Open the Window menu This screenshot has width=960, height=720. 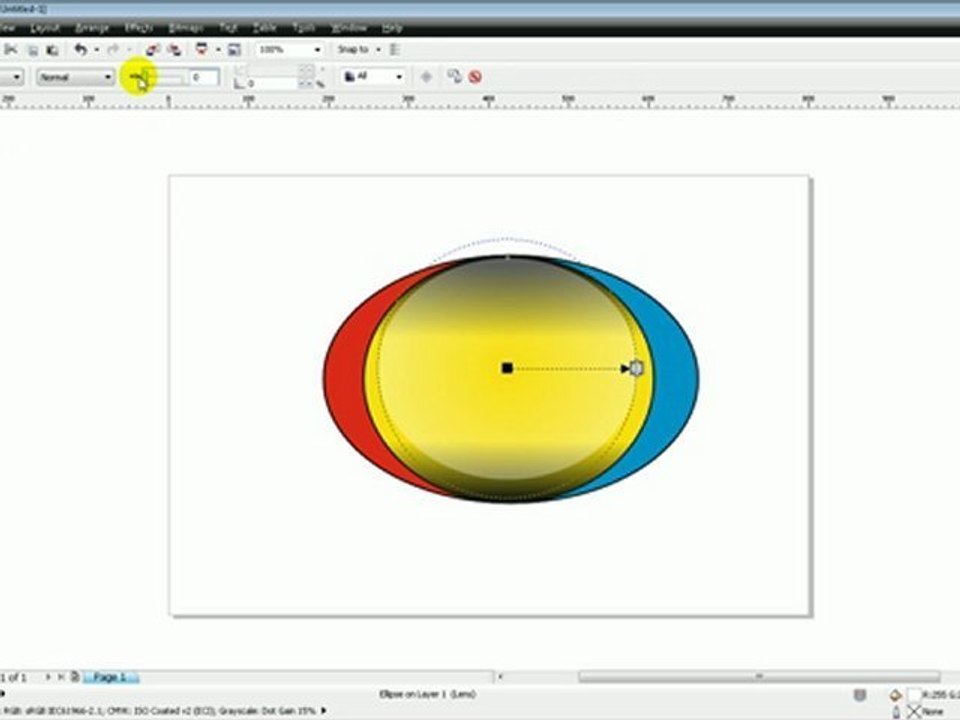pos(349,28)
